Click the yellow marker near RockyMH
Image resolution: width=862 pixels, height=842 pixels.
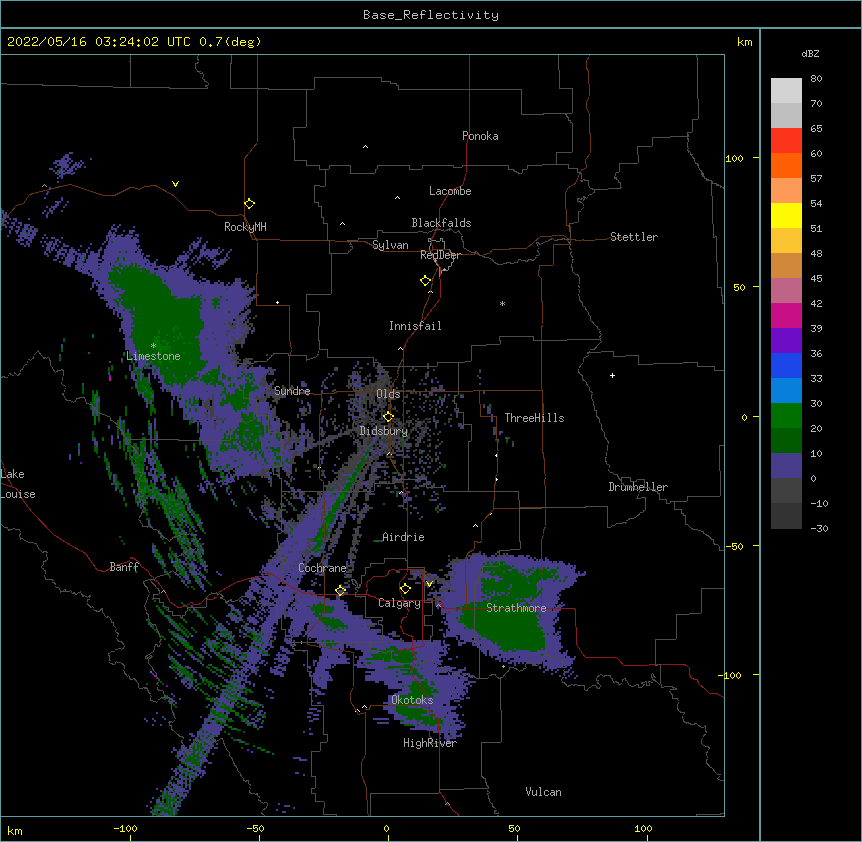tap(250, 204)
